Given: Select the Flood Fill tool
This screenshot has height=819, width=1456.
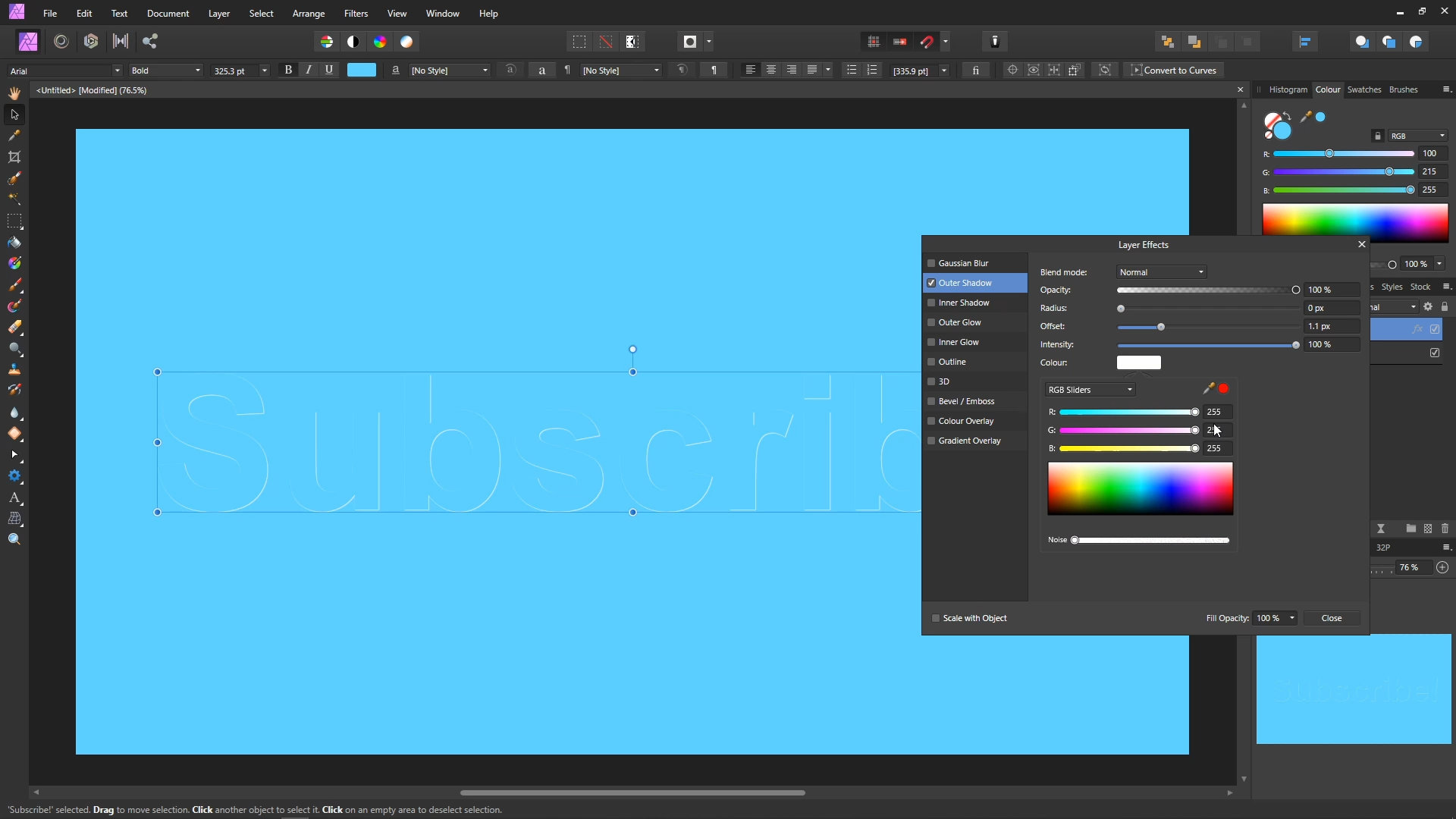Looking at the screenshot, I should click(14, 243).
